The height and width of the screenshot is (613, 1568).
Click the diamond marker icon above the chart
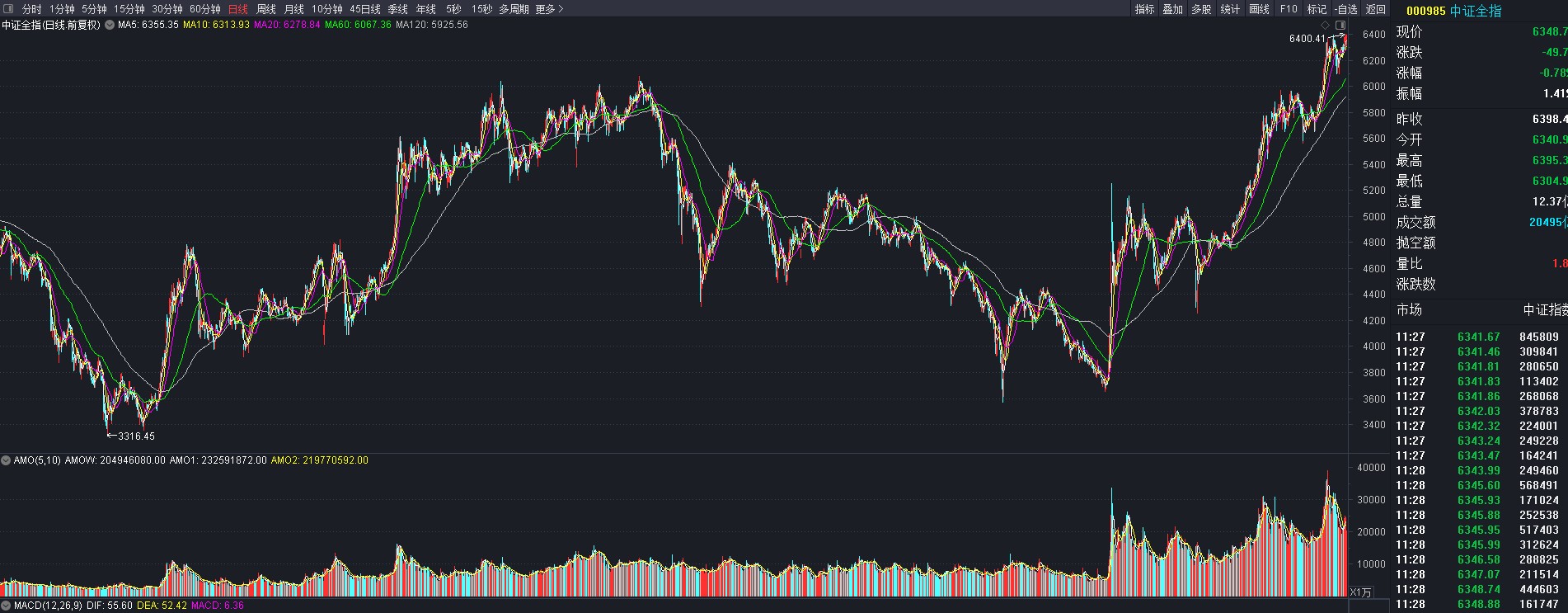[1326, 26]
